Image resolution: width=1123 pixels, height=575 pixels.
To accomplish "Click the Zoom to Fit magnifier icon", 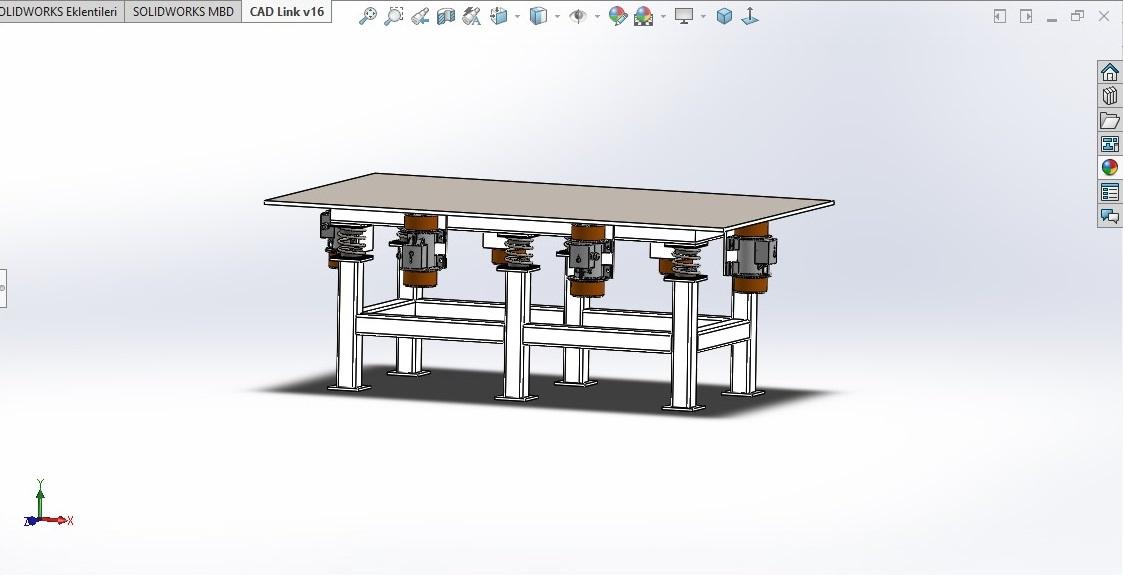I will [x=367, y=16].
